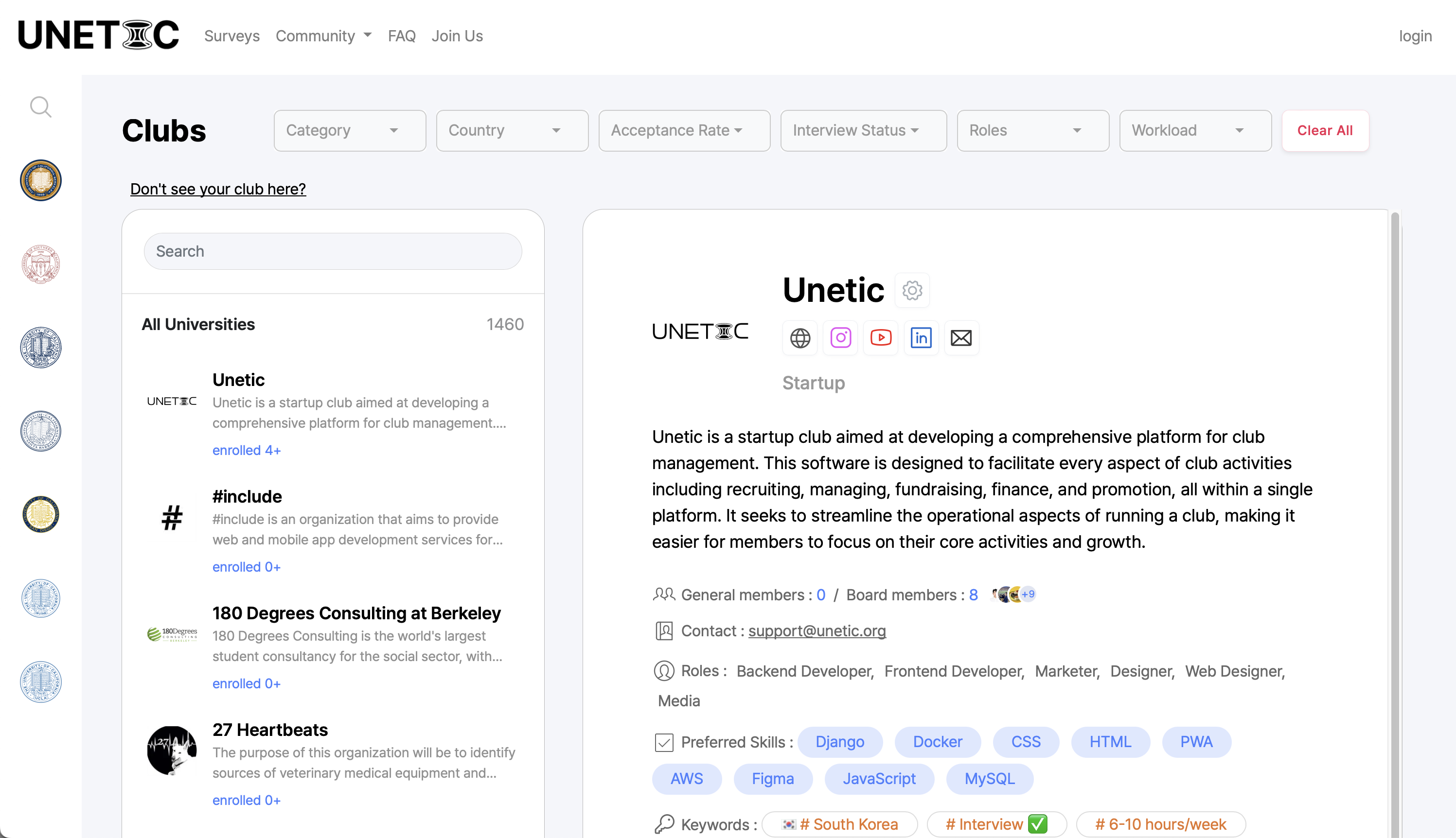Click the globe icon to visit the website
Screen dimensions: 1456x838
coord(799,338)
